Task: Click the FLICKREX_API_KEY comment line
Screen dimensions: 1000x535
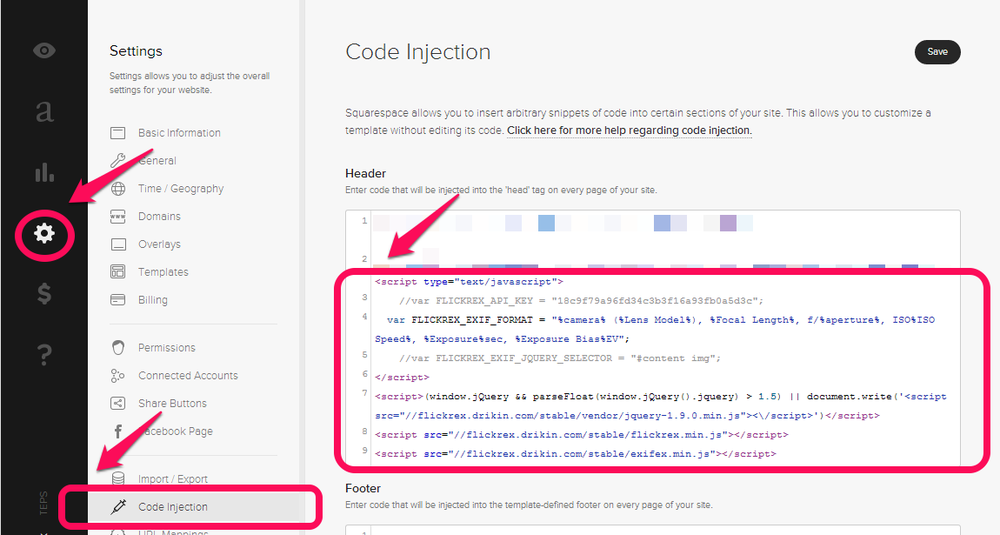Action: (x=581, y=300)
